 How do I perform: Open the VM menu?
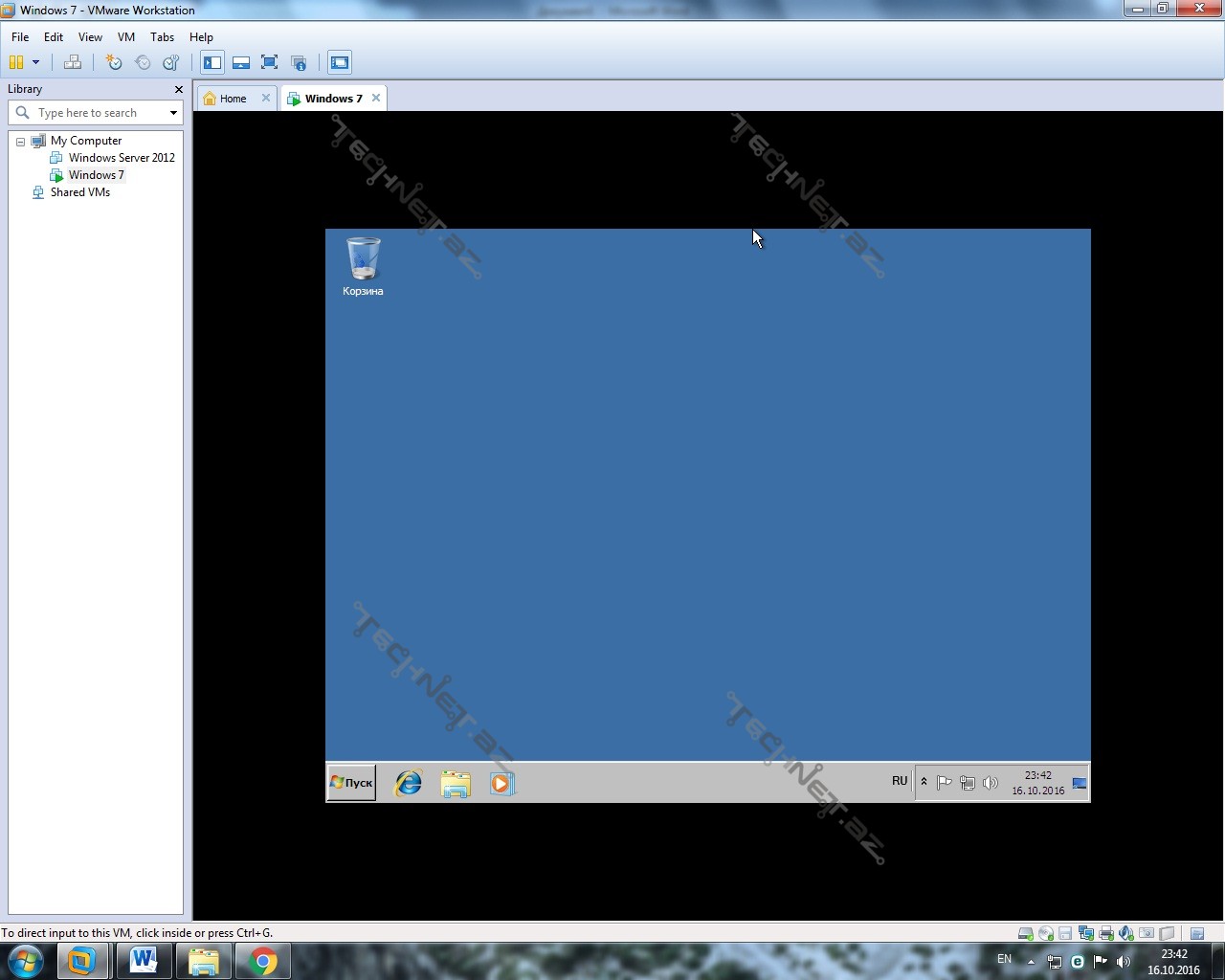point(125,37)
